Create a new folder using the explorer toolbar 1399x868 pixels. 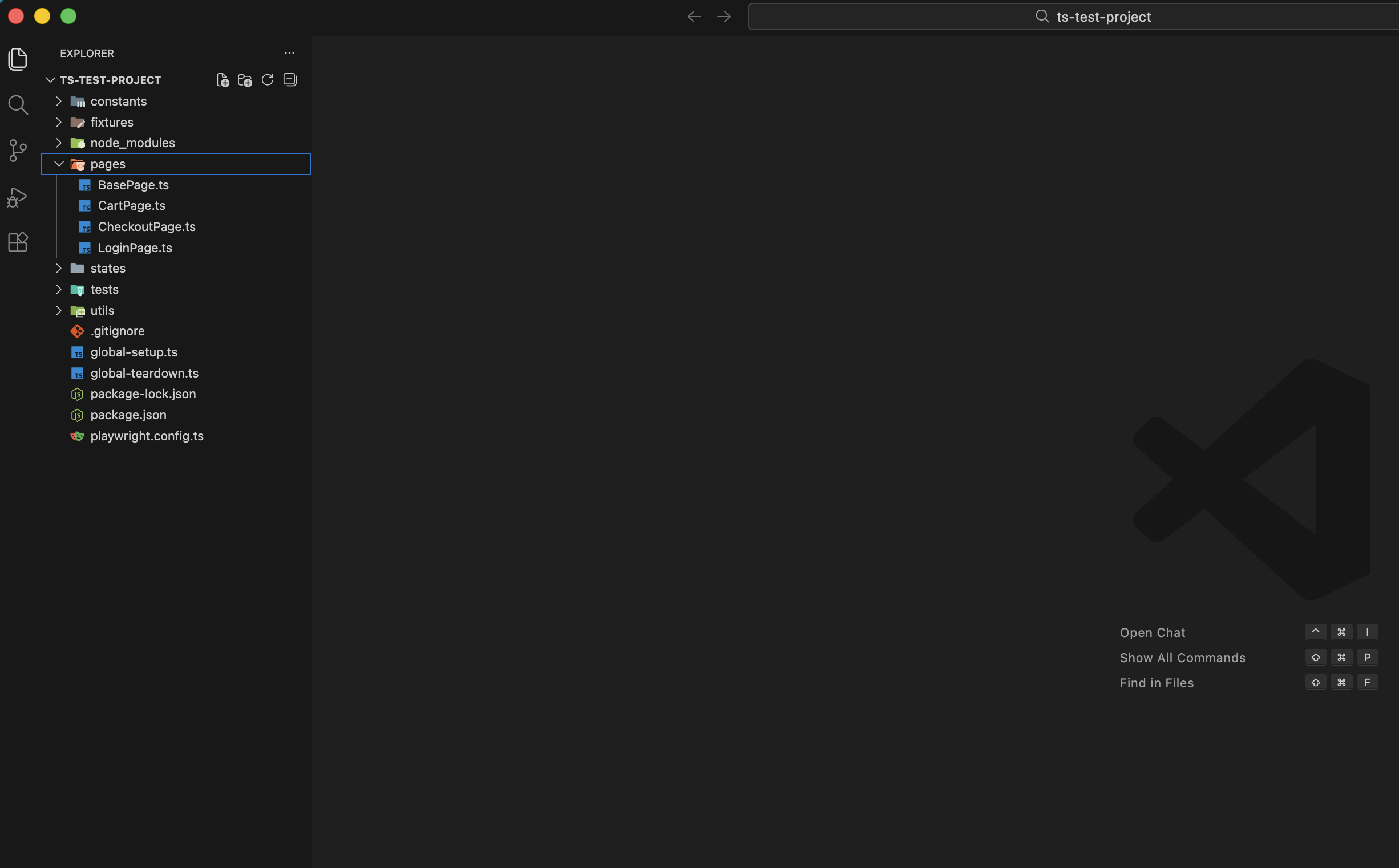[x=245, y=80]
